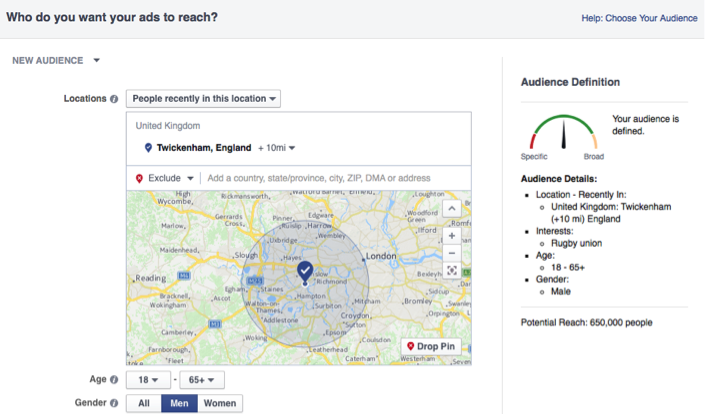Collapse the map with the up chevron

click(452, 209)
